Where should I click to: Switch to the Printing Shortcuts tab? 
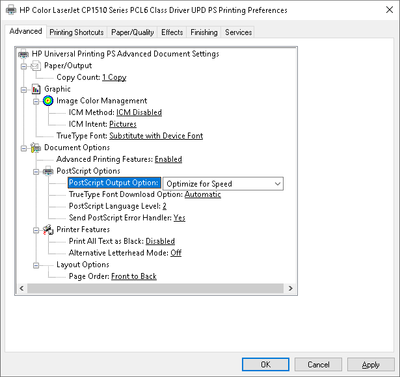click(76, 32)
